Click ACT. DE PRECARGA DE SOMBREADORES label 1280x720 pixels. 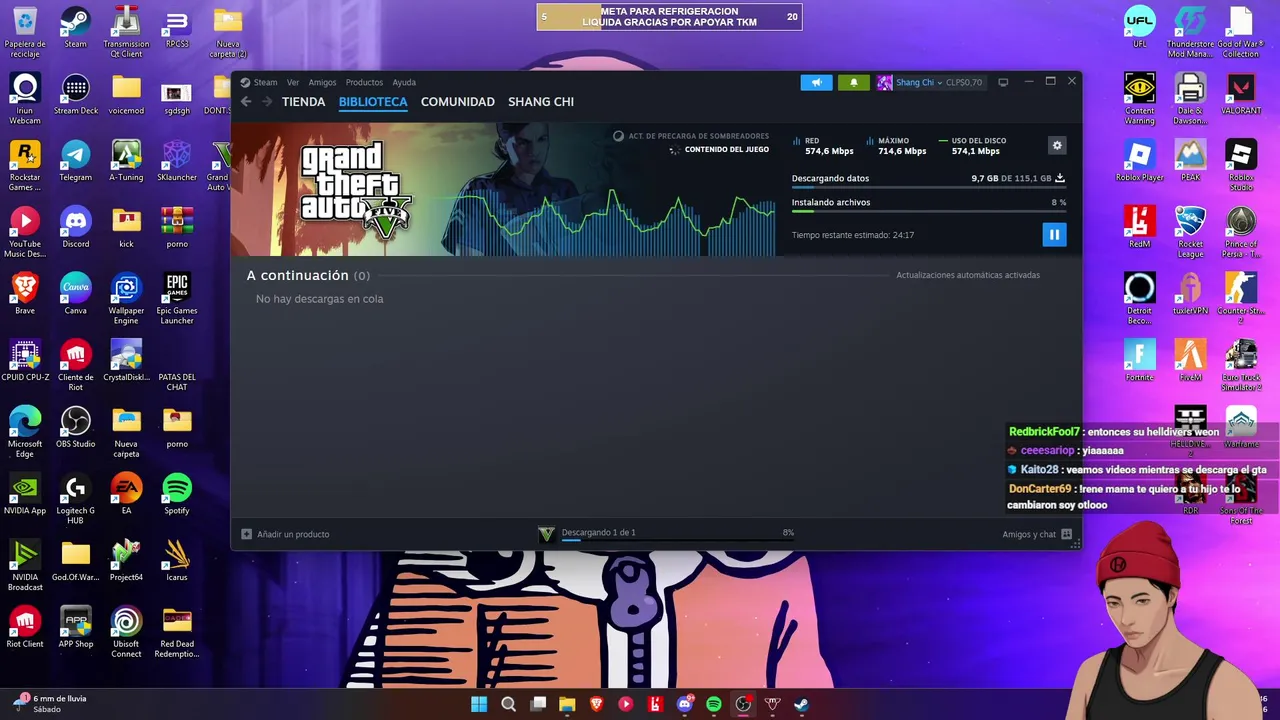699,136
